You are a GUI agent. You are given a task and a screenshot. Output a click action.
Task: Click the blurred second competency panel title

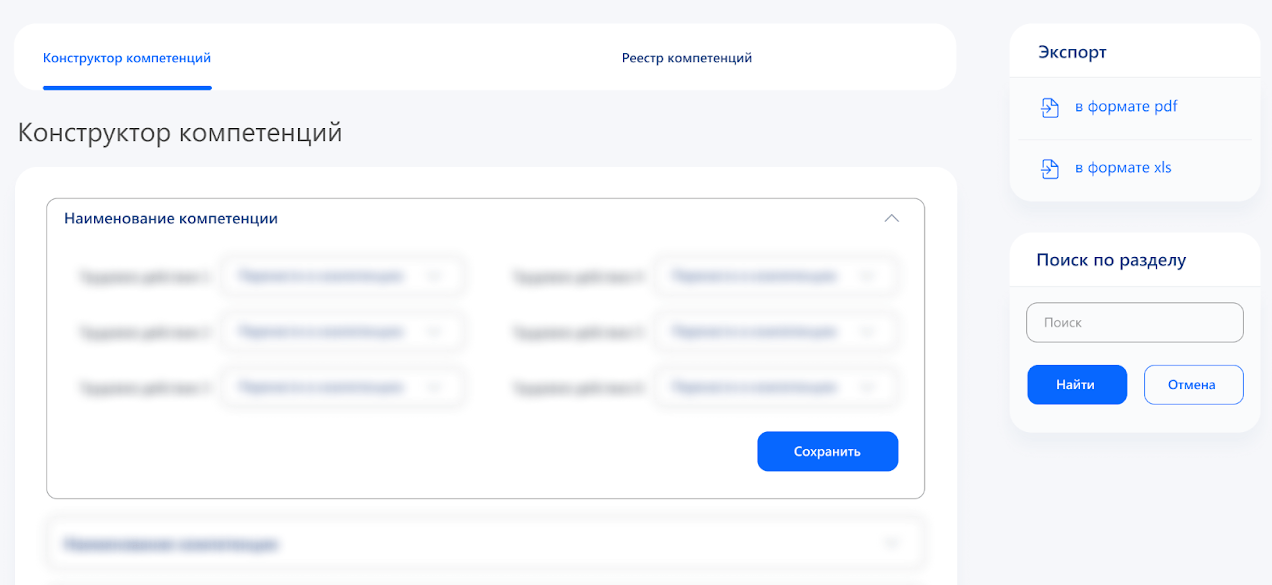[171, 544]
